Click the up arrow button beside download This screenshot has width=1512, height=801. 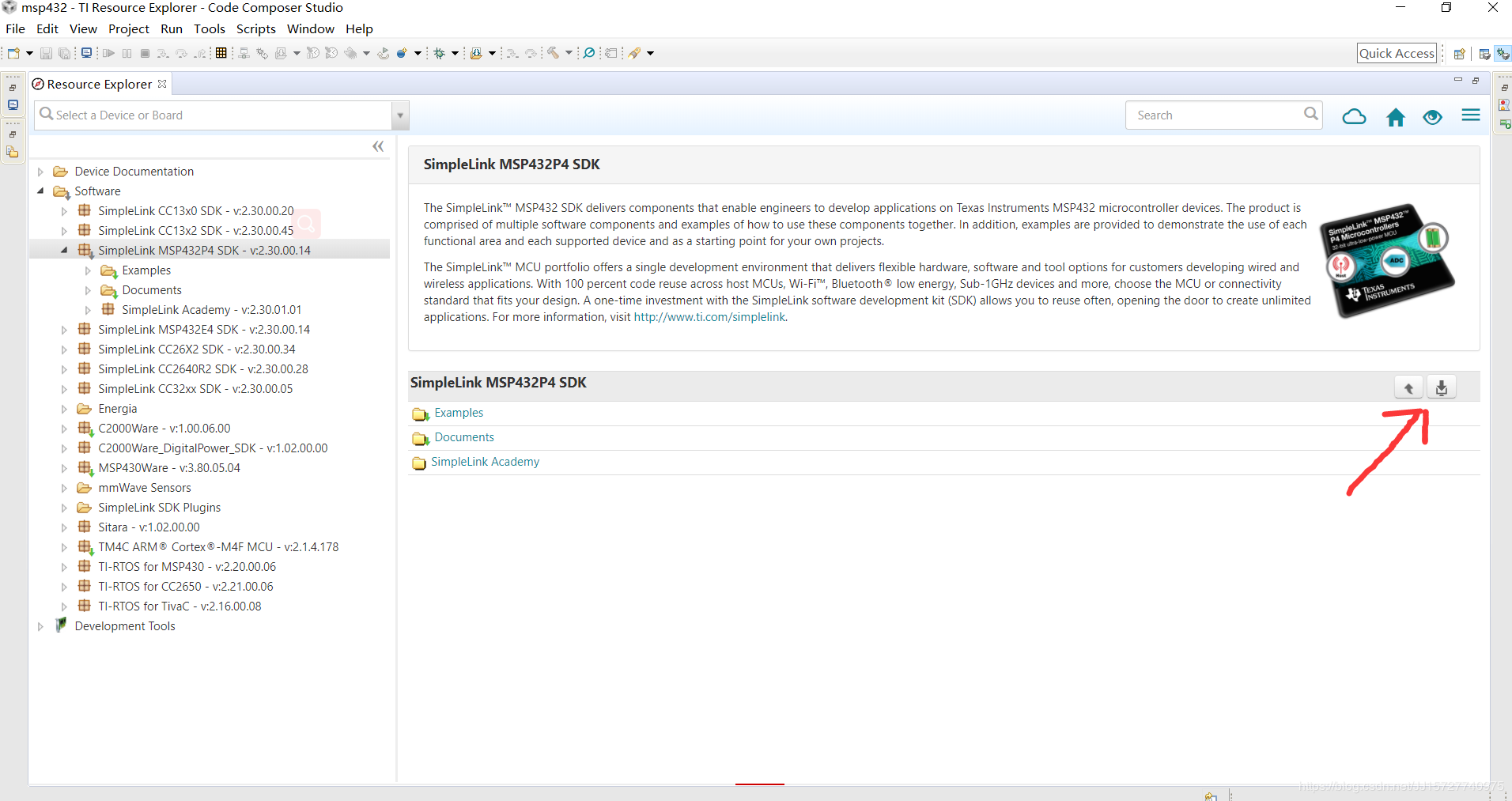pyautogui.click(x=1408, y=387)
